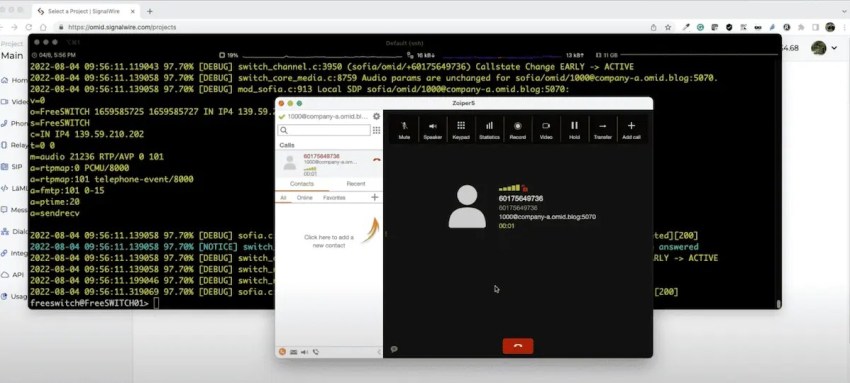
Task: Turn on the Speaker in Zoiper
Action: point(433,130)
